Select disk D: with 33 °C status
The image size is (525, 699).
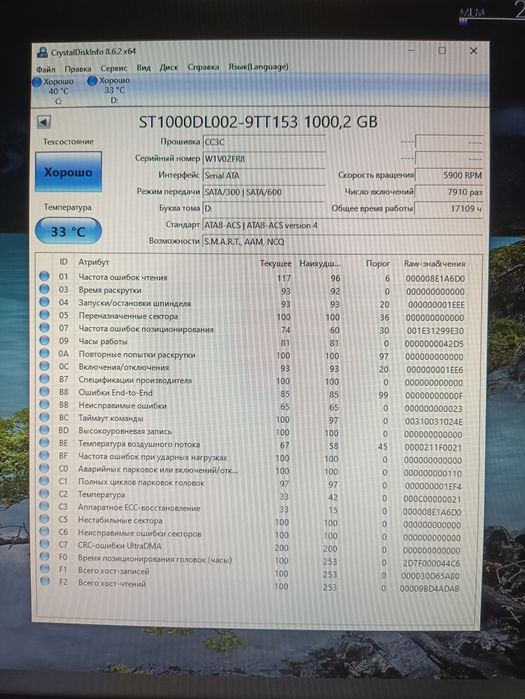pos(110,90)
